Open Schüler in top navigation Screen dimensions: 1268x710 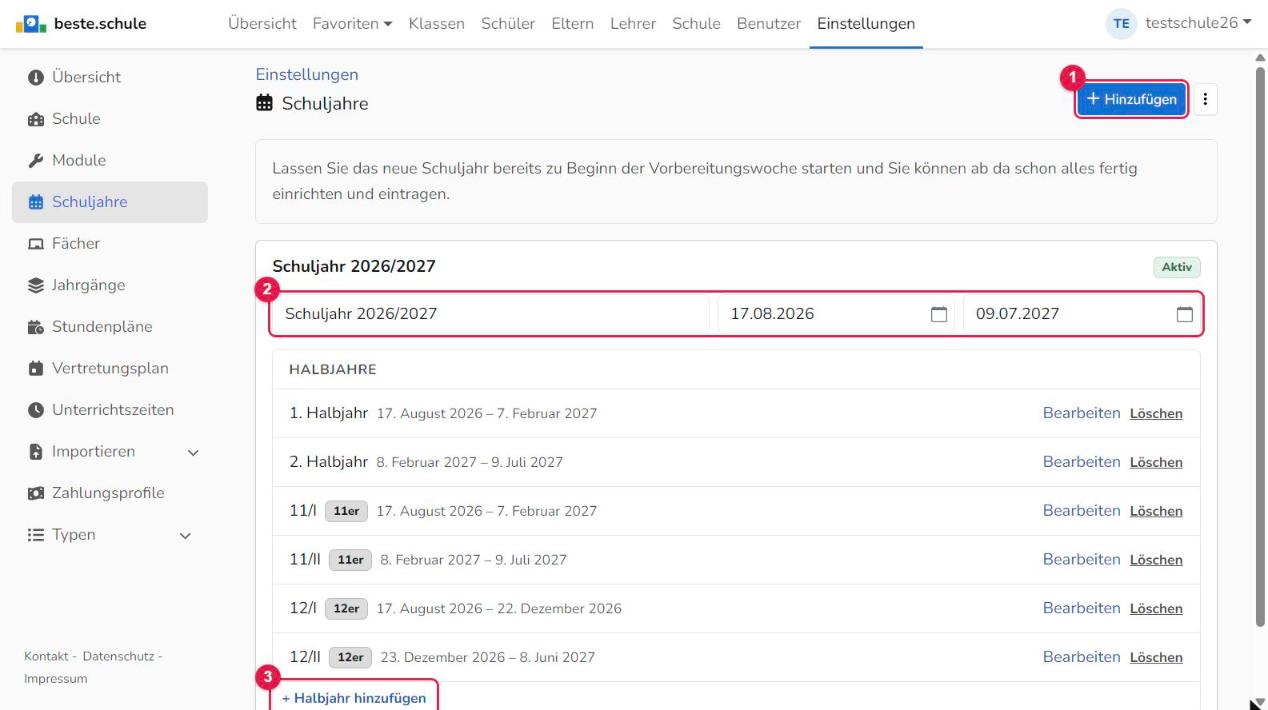point(508,23)
